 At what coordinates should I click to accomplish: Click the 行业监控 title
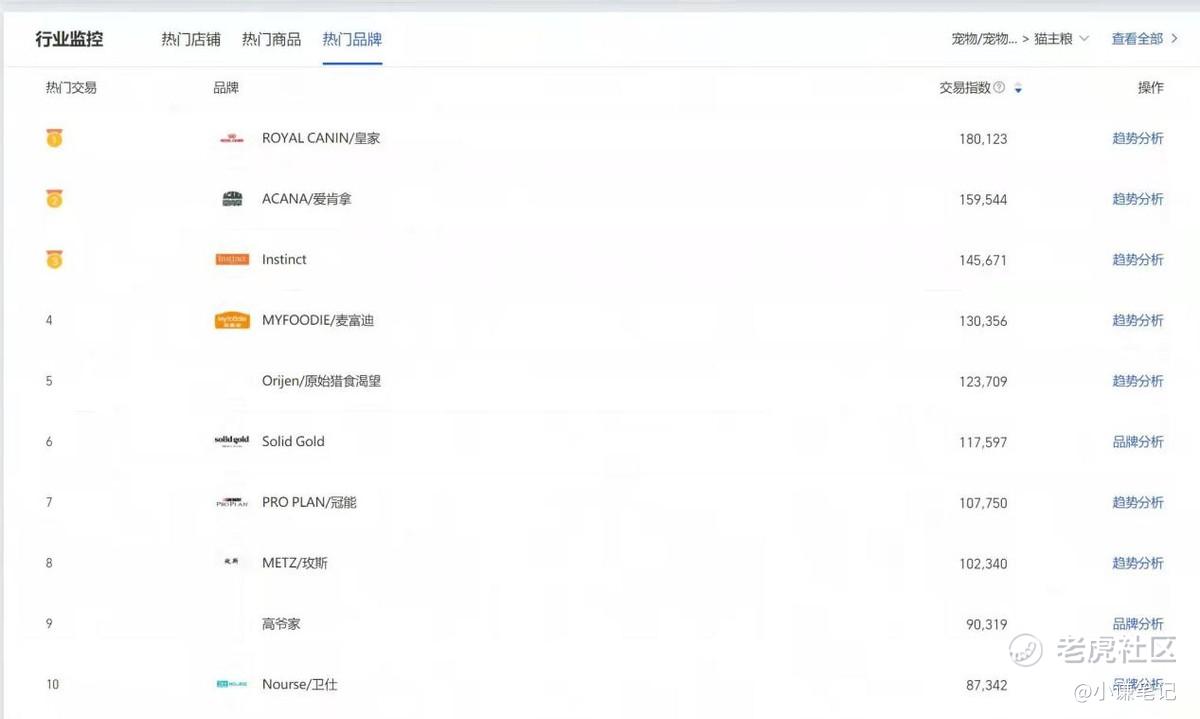click(x=69, y=39)
